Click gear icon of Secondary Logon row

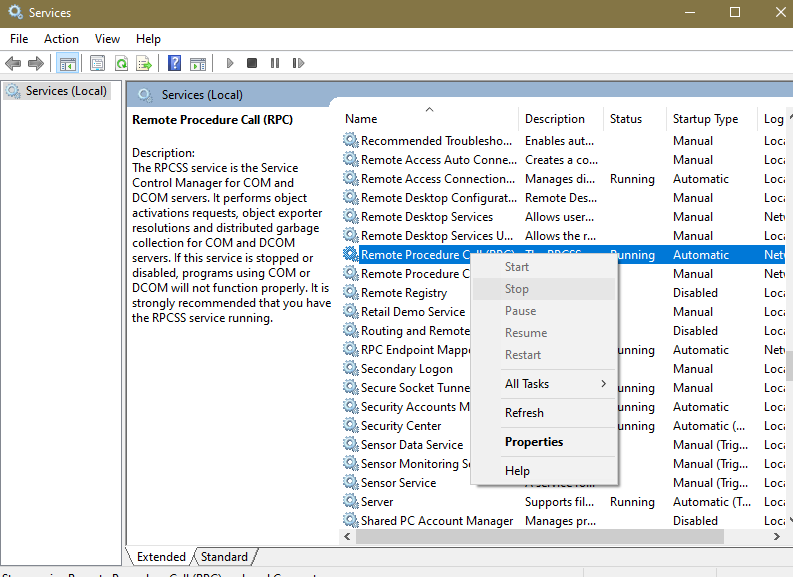pyautogui.click(x=350, y=368)
